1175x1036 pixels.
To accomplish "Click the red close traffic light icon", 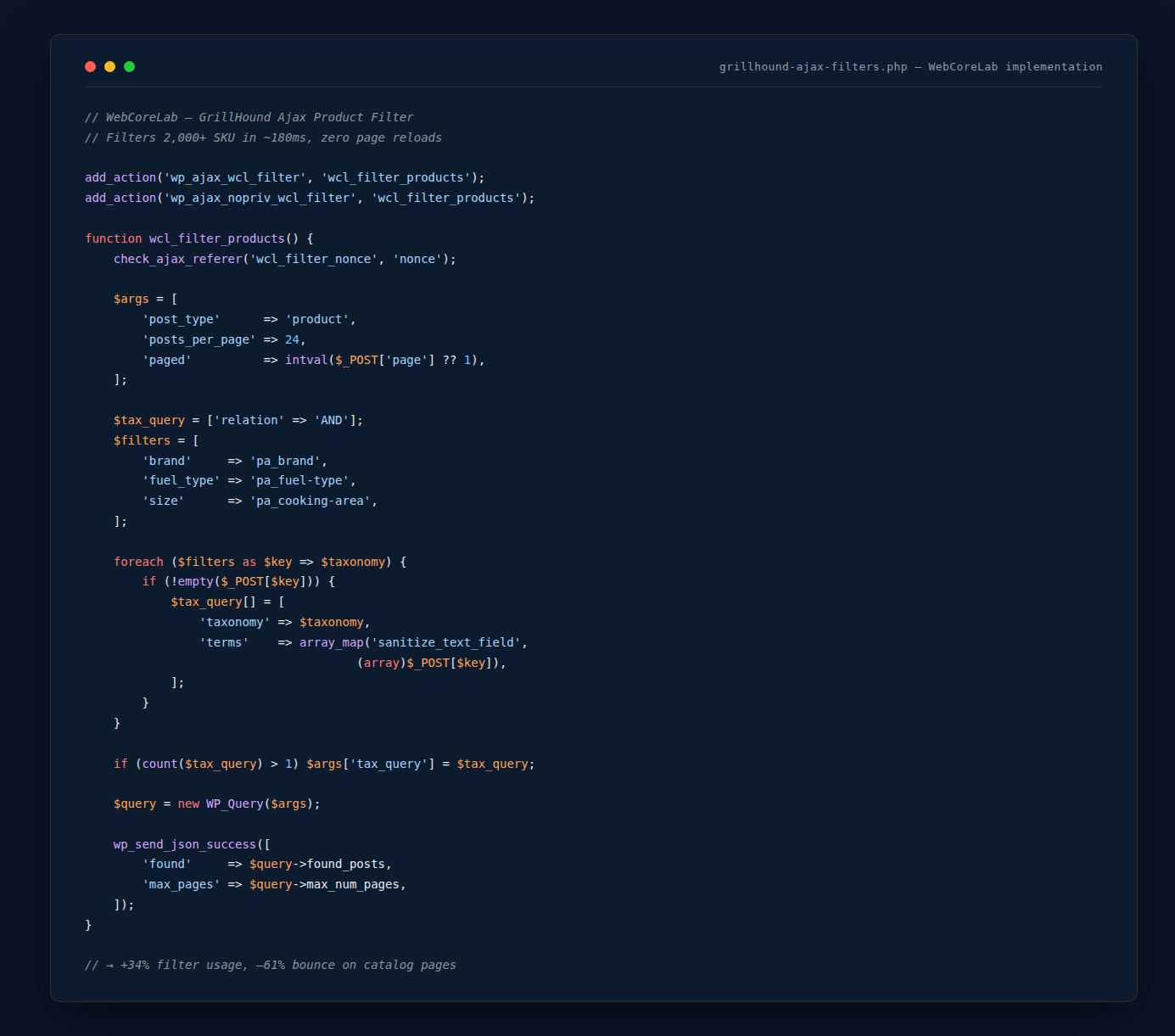I will 90,66.
